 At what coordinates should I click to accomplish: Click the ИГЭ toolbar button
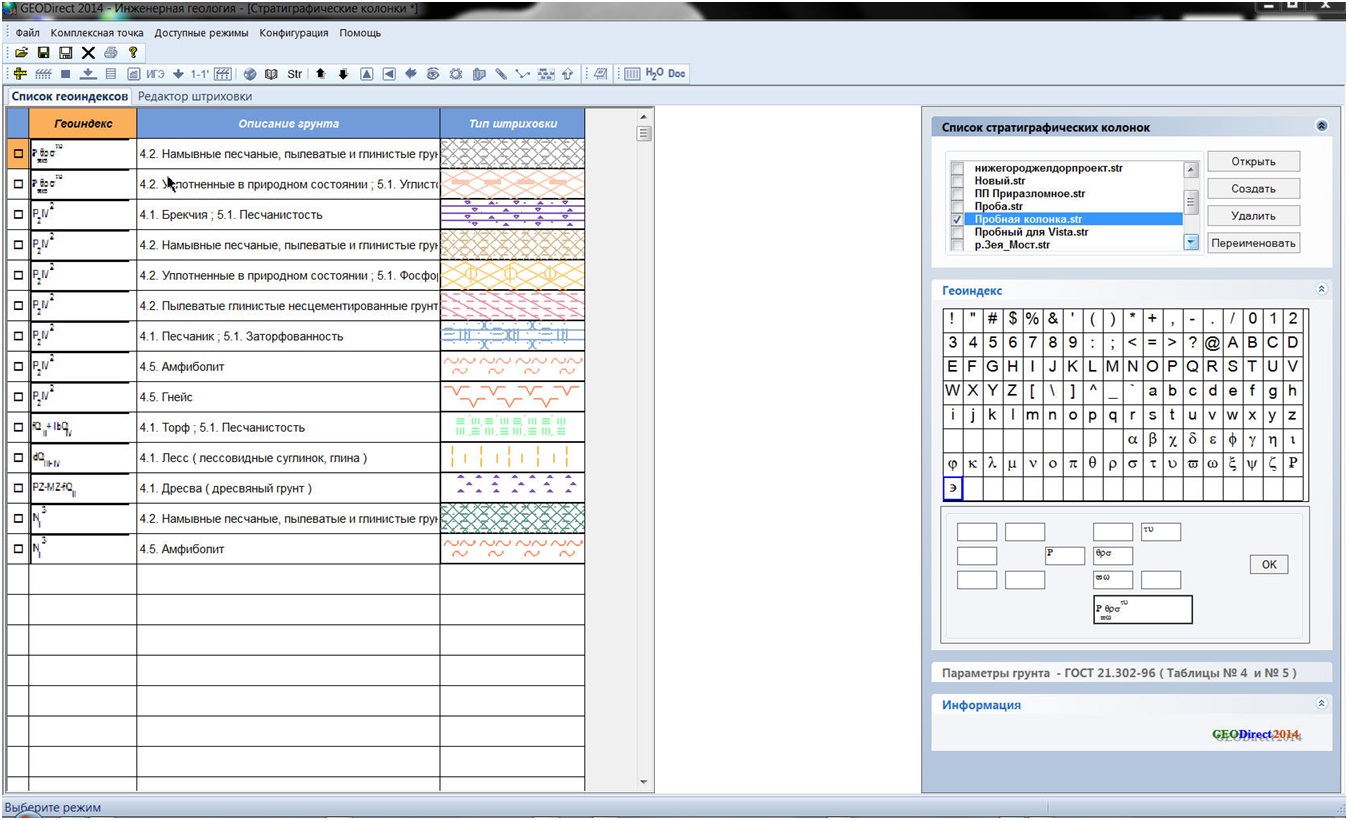155,74
